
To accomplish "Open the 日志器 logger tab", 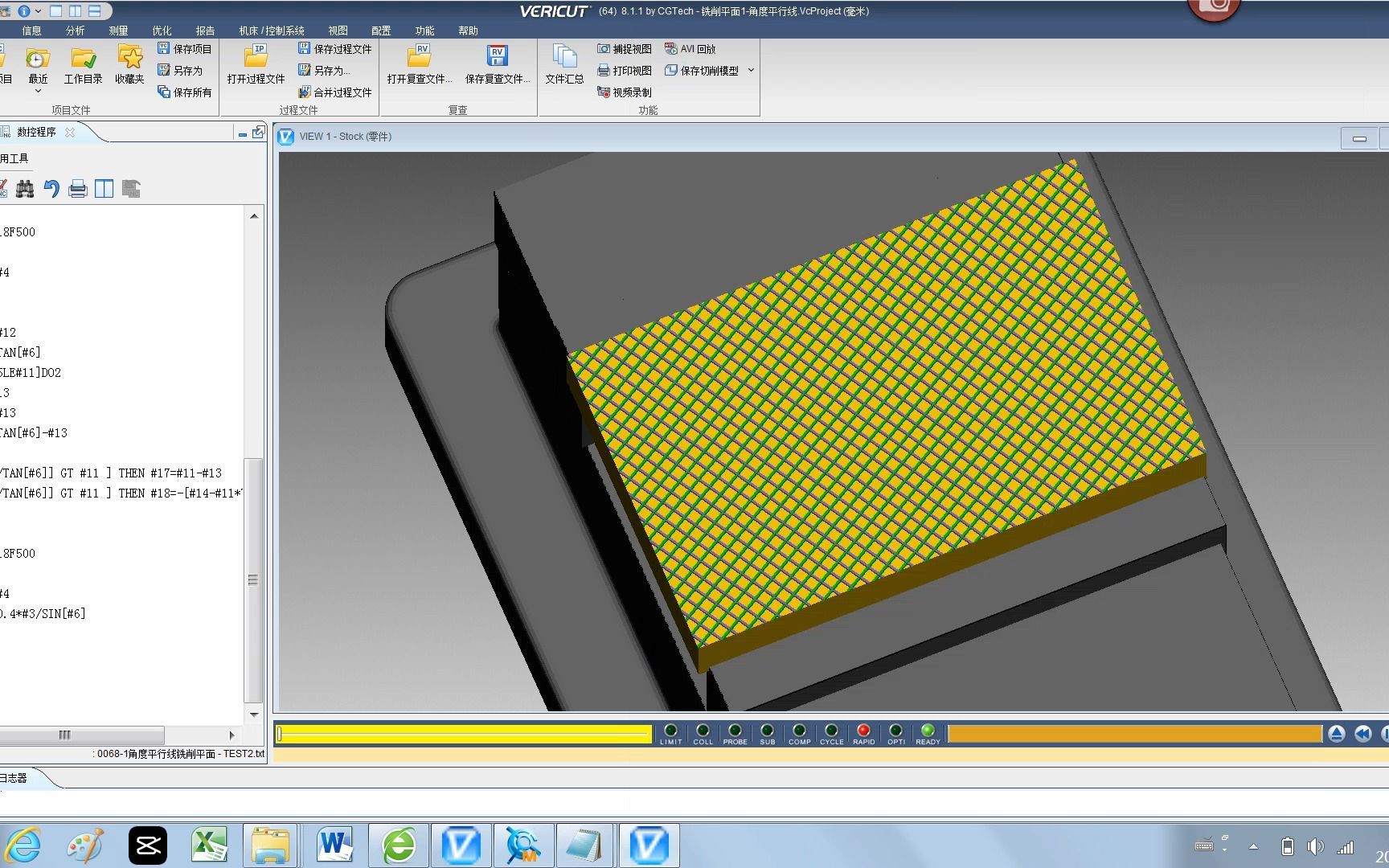I will click(x=14, y=778).
